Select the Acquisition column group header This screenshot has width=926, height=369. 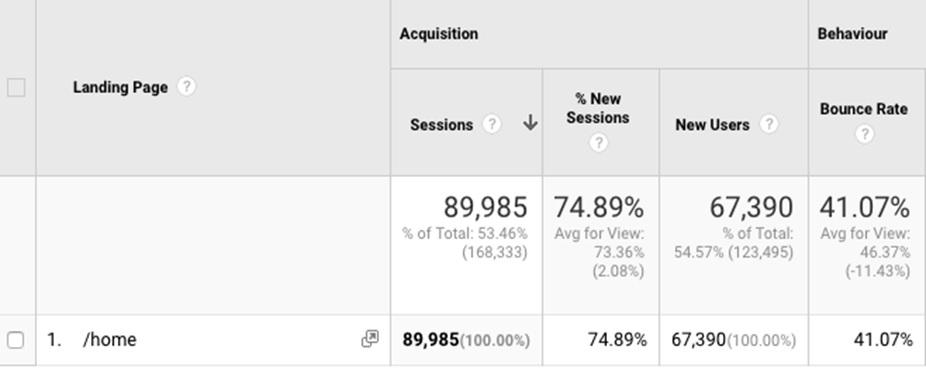tap(439, 34)
